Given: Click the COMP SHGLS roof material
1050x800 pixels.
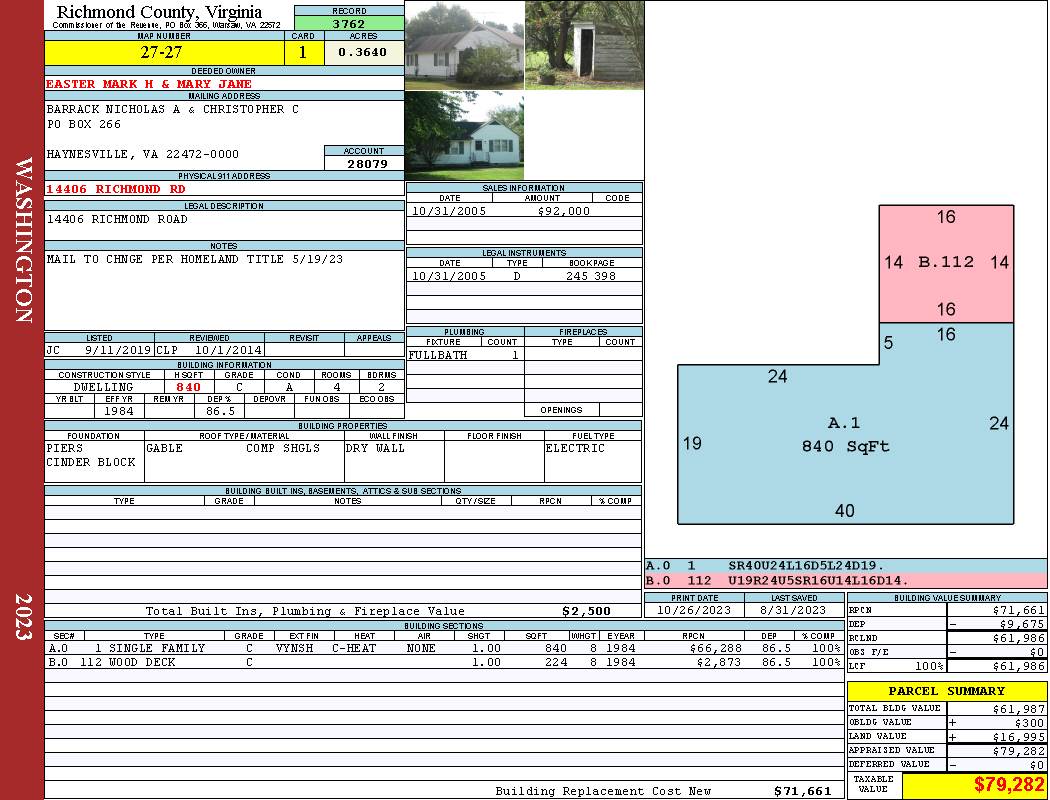Looking at the screenshot, I should pos(283,449).
